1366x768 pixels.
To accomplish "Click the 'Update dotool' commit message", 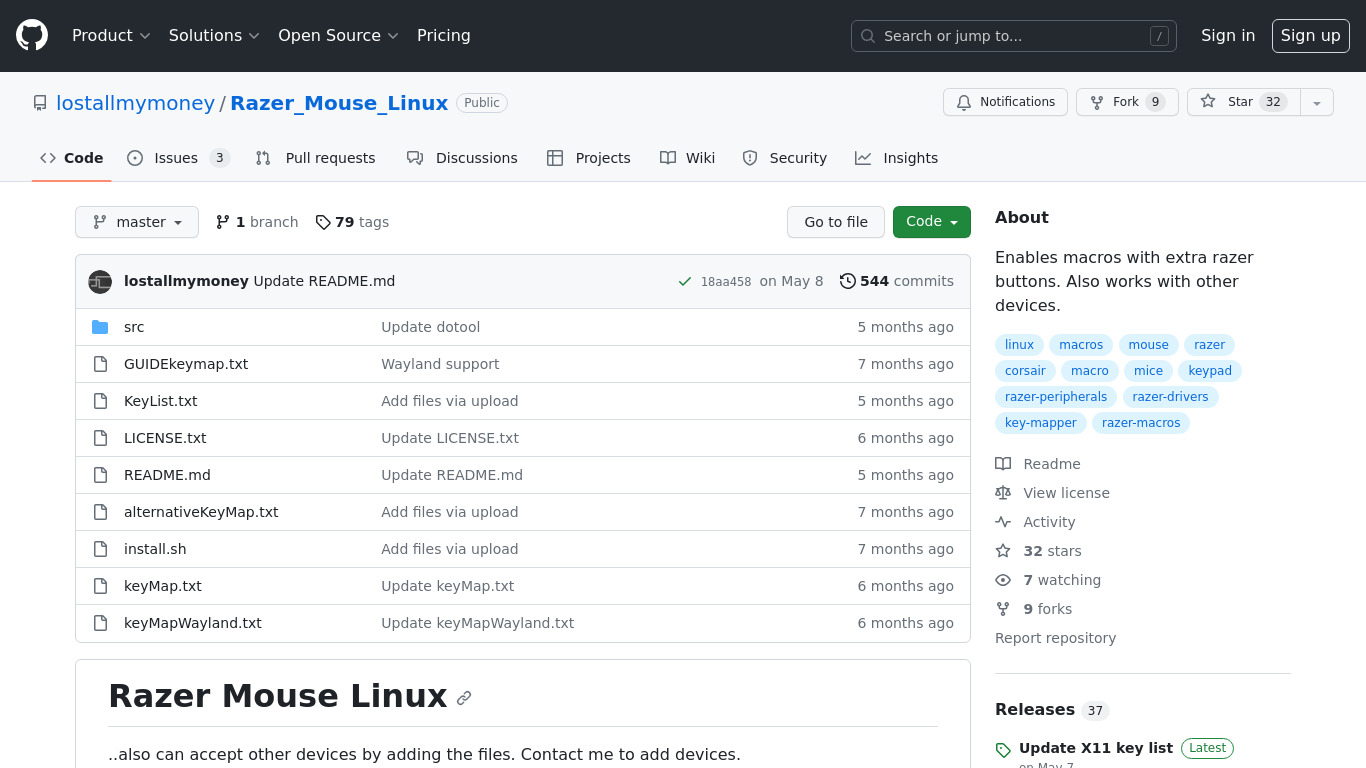I will 431,327.
